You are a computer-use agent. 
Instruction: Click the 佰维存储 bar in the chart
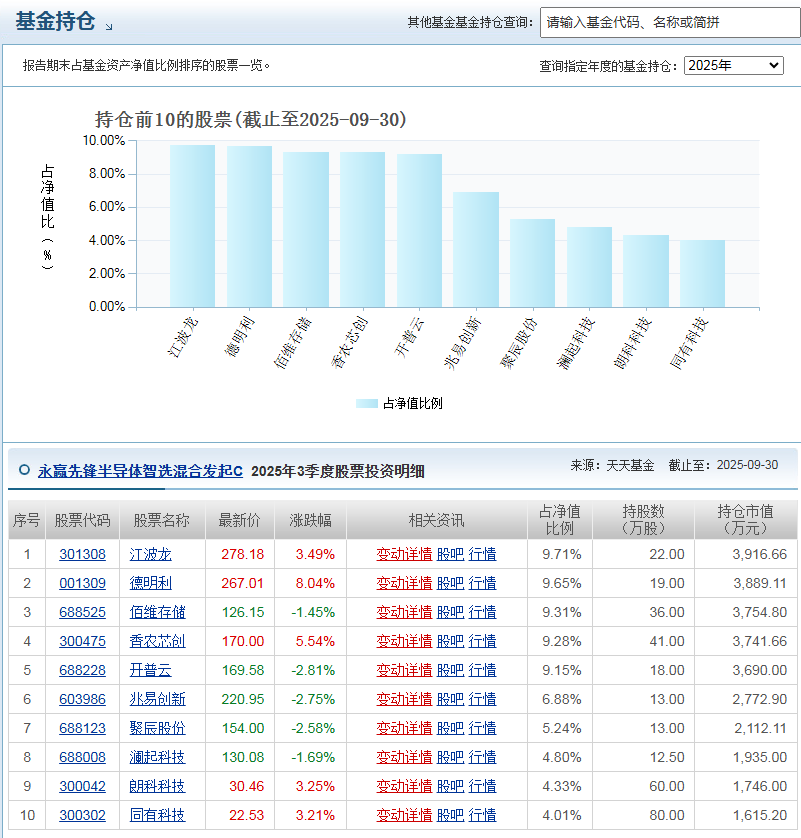(x=306, y=230)
